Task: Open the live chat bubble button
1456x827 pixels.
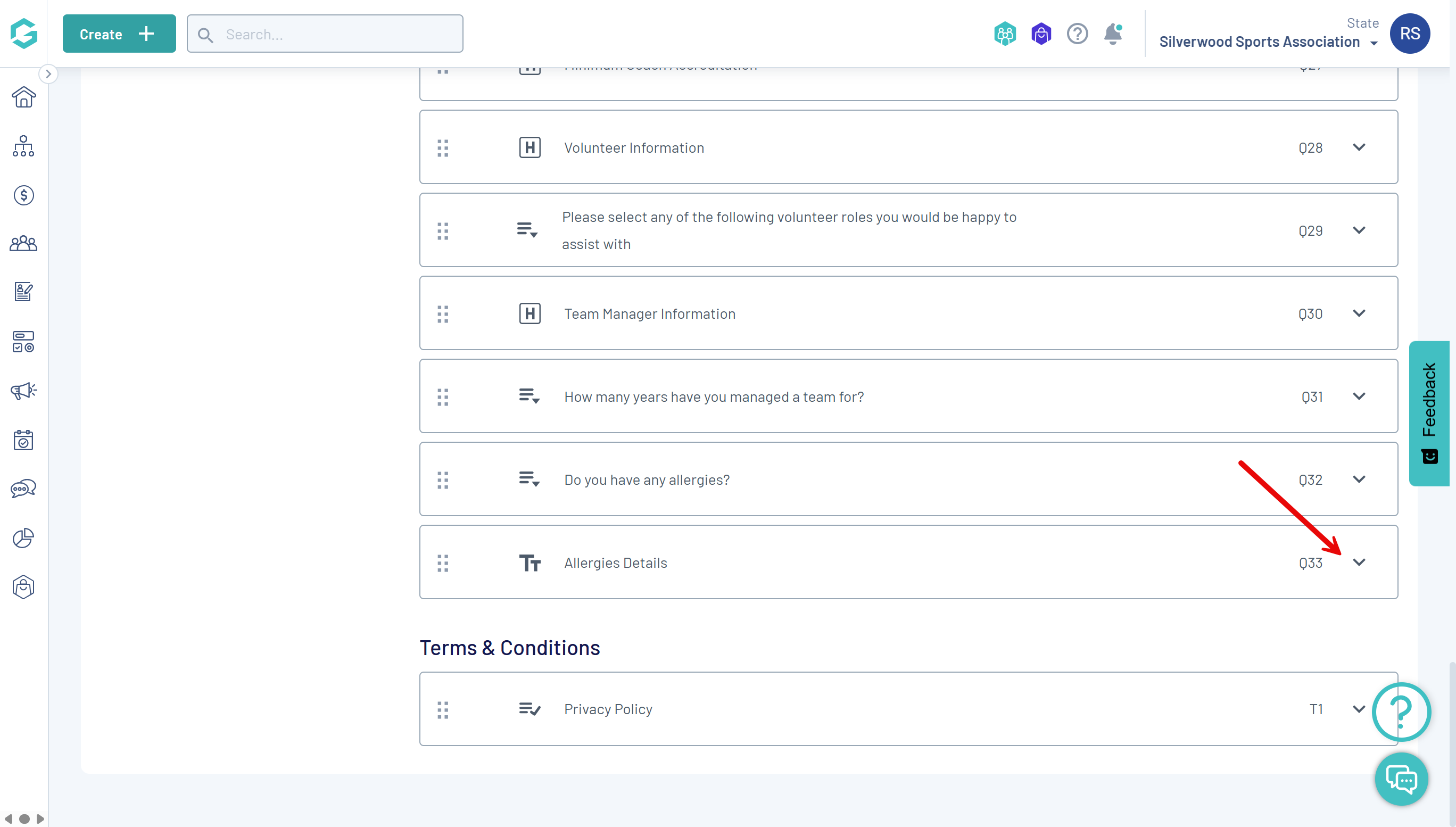Action: pos(1401,779)
